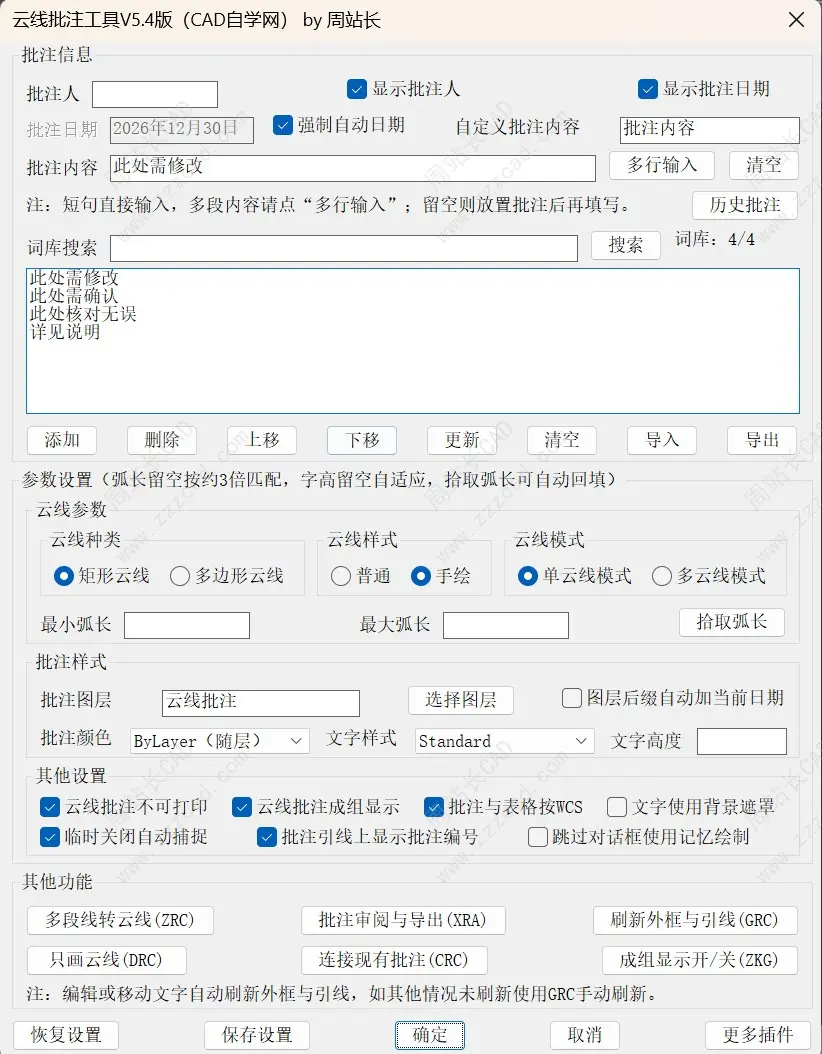Enable 文字使用背景遮罩 checkbox
Viewport: 822px width, 1054px height.
[616, 807]
